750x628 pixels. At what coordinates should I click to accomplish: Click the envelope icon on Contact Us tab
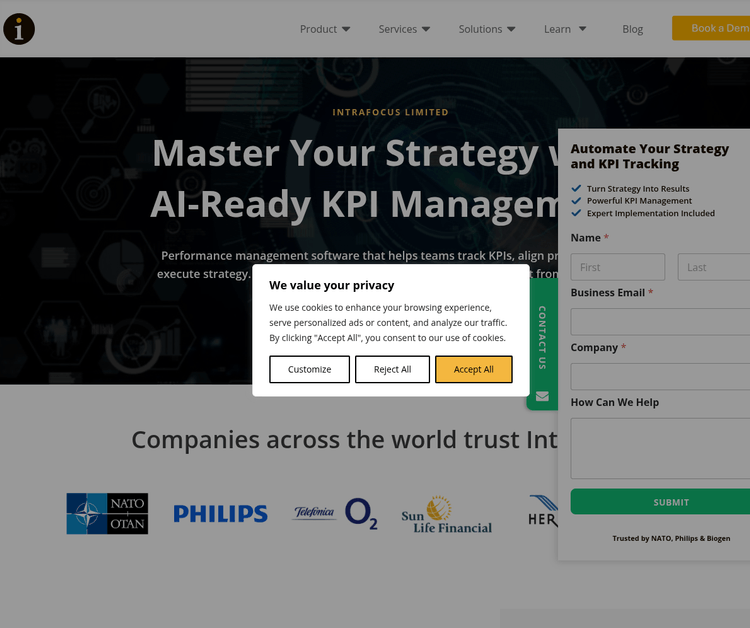coord(542,396)
